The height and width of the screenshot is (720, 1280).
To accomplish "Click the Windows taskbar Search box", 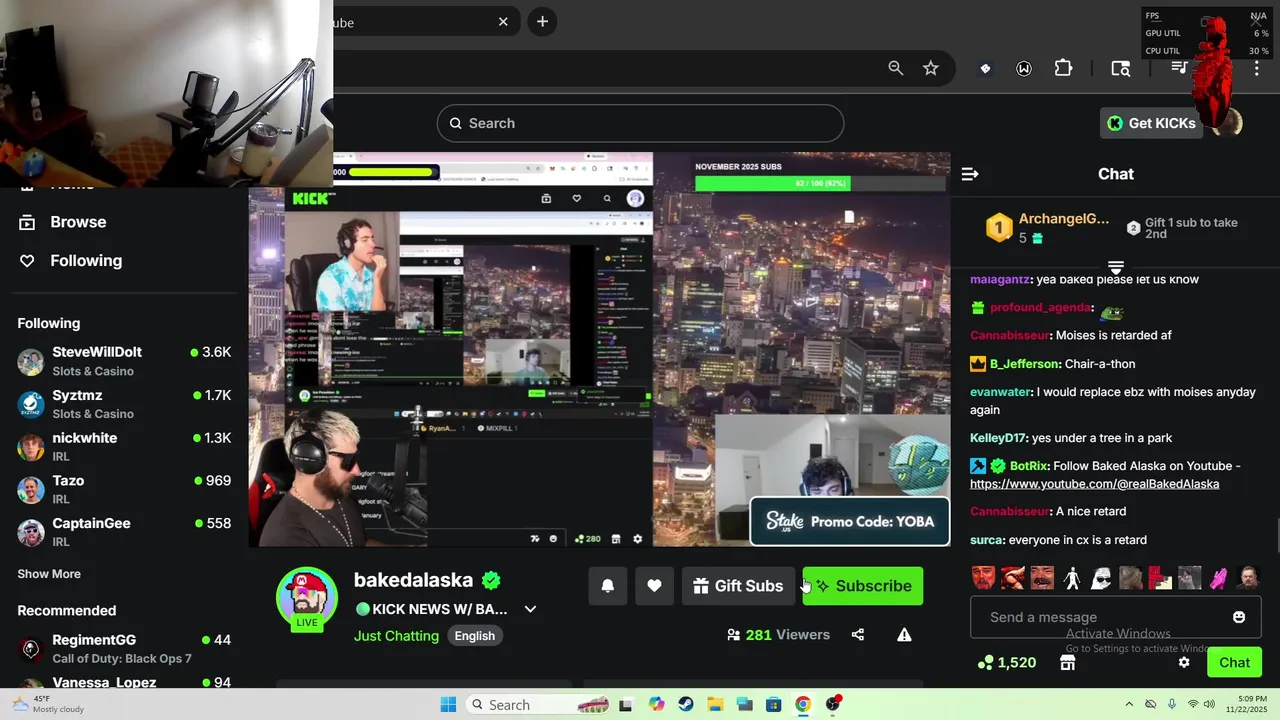I will coord(540,705).
